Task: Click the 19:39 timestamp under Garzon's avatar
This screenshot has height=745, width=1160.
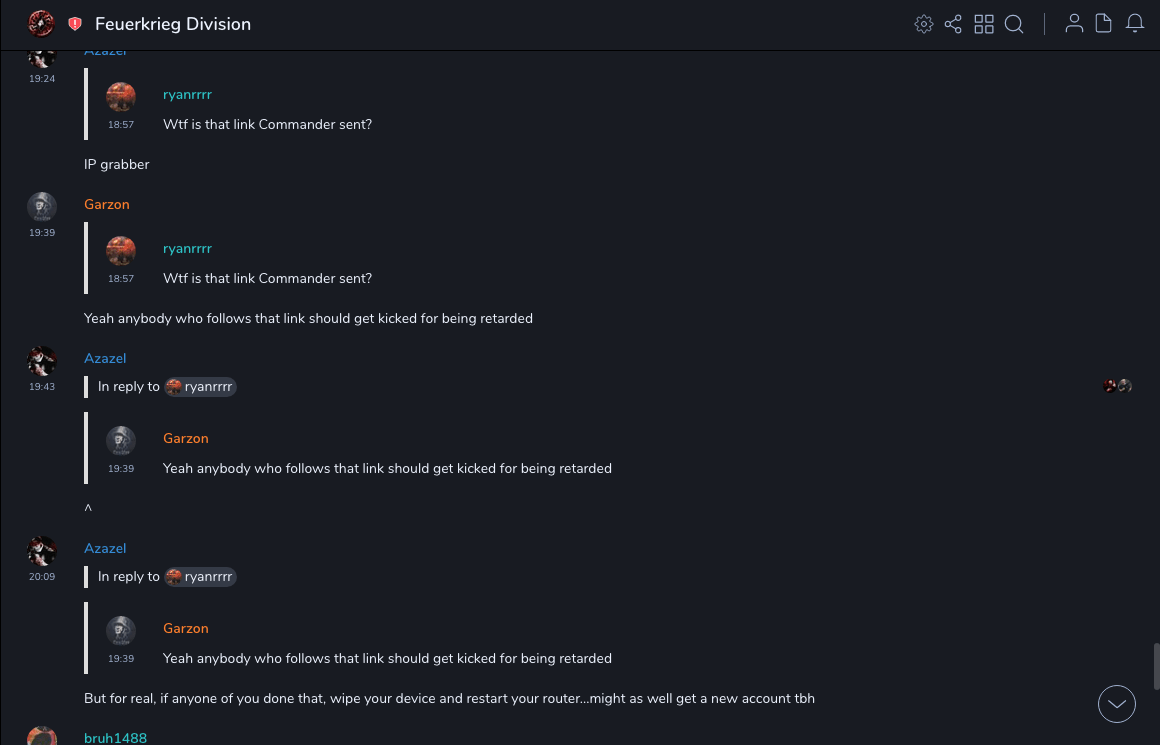Action: tap(42, 232)
